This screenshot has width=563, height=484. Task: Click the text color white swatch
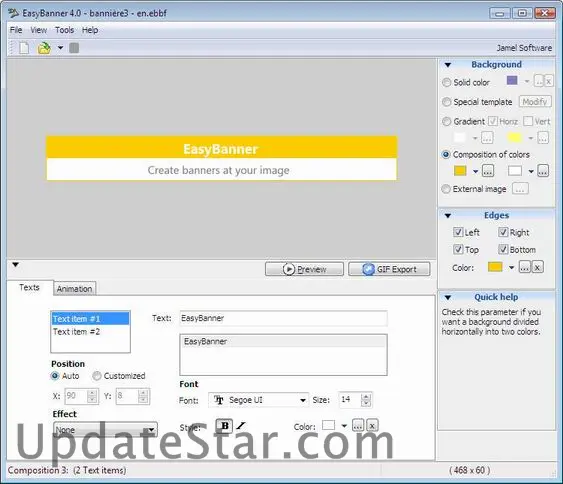point(329,425)
